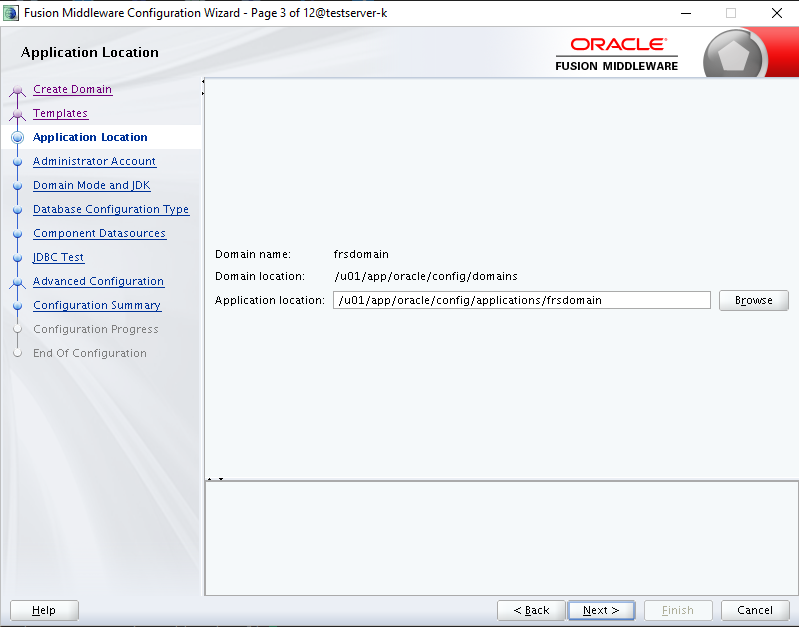Click the Configuration Progress step label
The image size is (799, 627).
pyautogui.click(x=96, y=329)
